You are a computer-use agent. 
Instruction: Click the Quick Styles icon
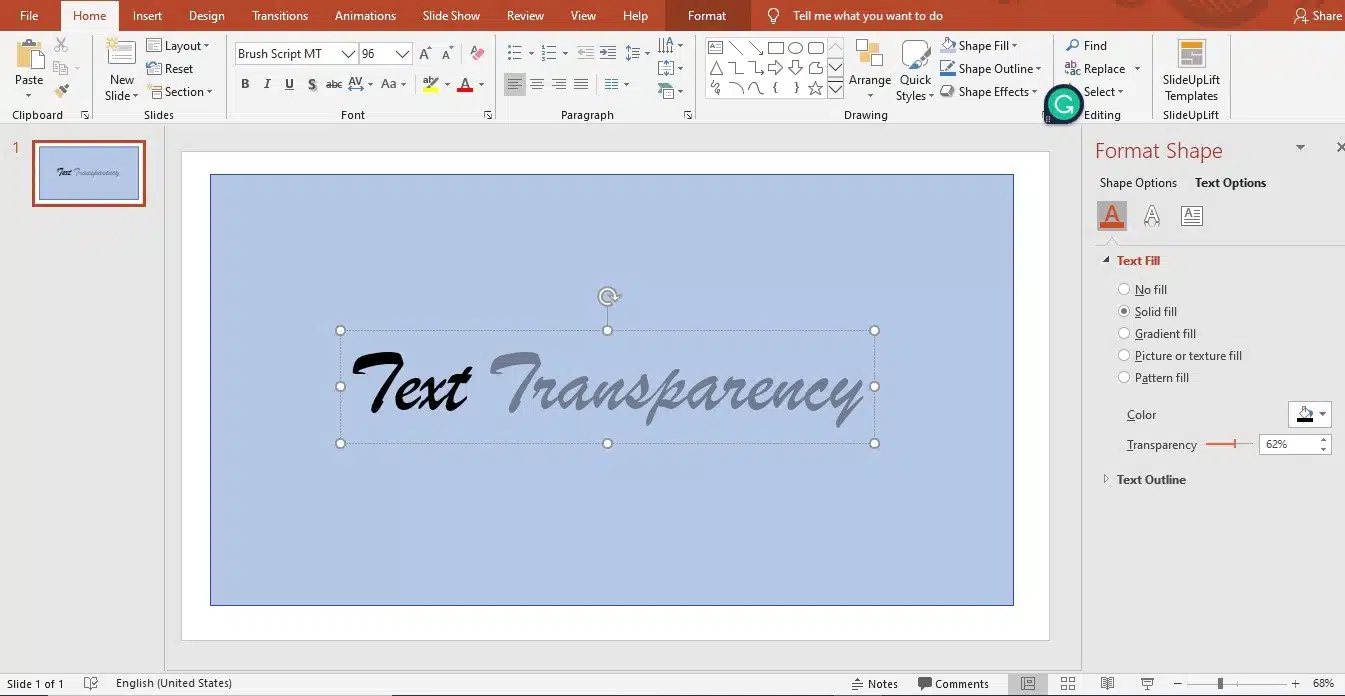[914, 68]
